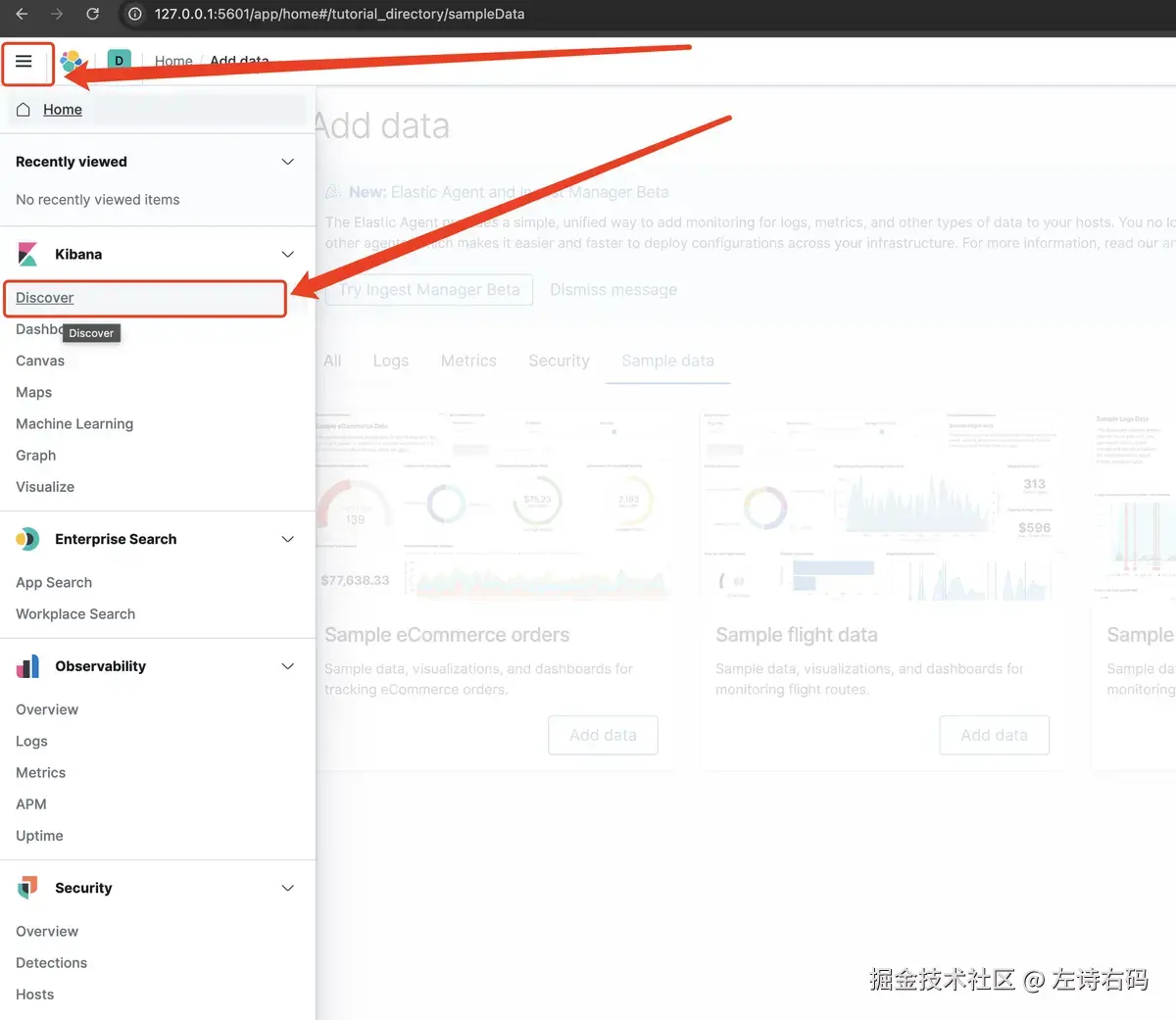Add data for Sample eCommerce orders
The width and height of the screenshot is (1176, 1020).
pos(603,735)
